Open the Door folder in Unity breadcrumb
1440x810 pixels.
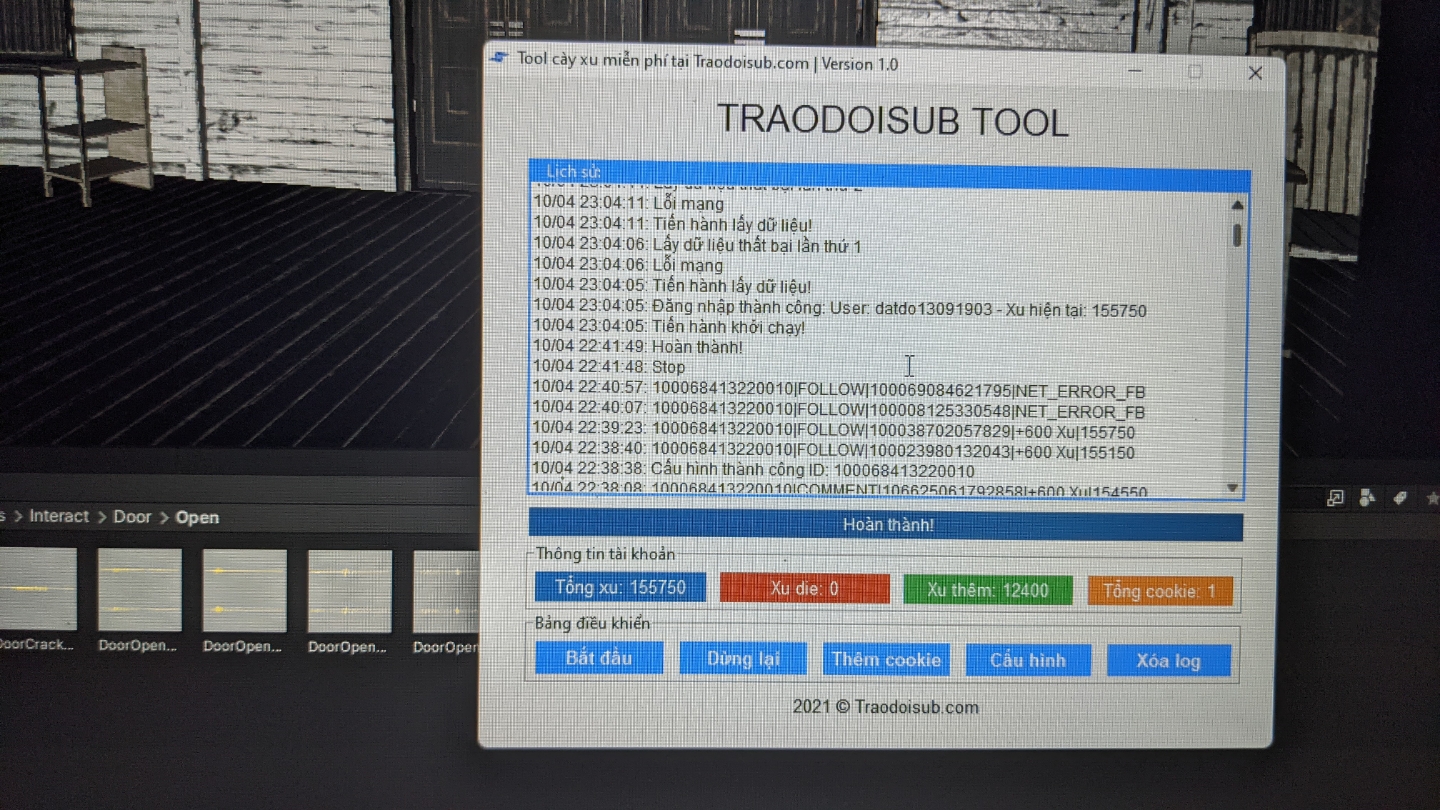[x=132, y=517]
